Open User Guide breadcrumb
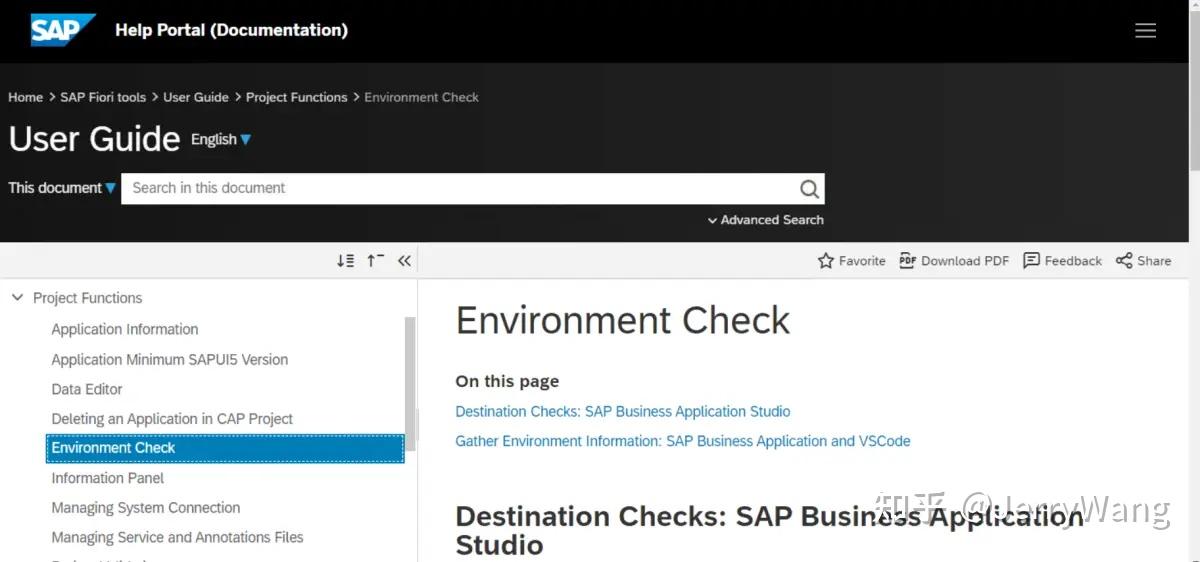The image size is (1200, 562). 196,97
